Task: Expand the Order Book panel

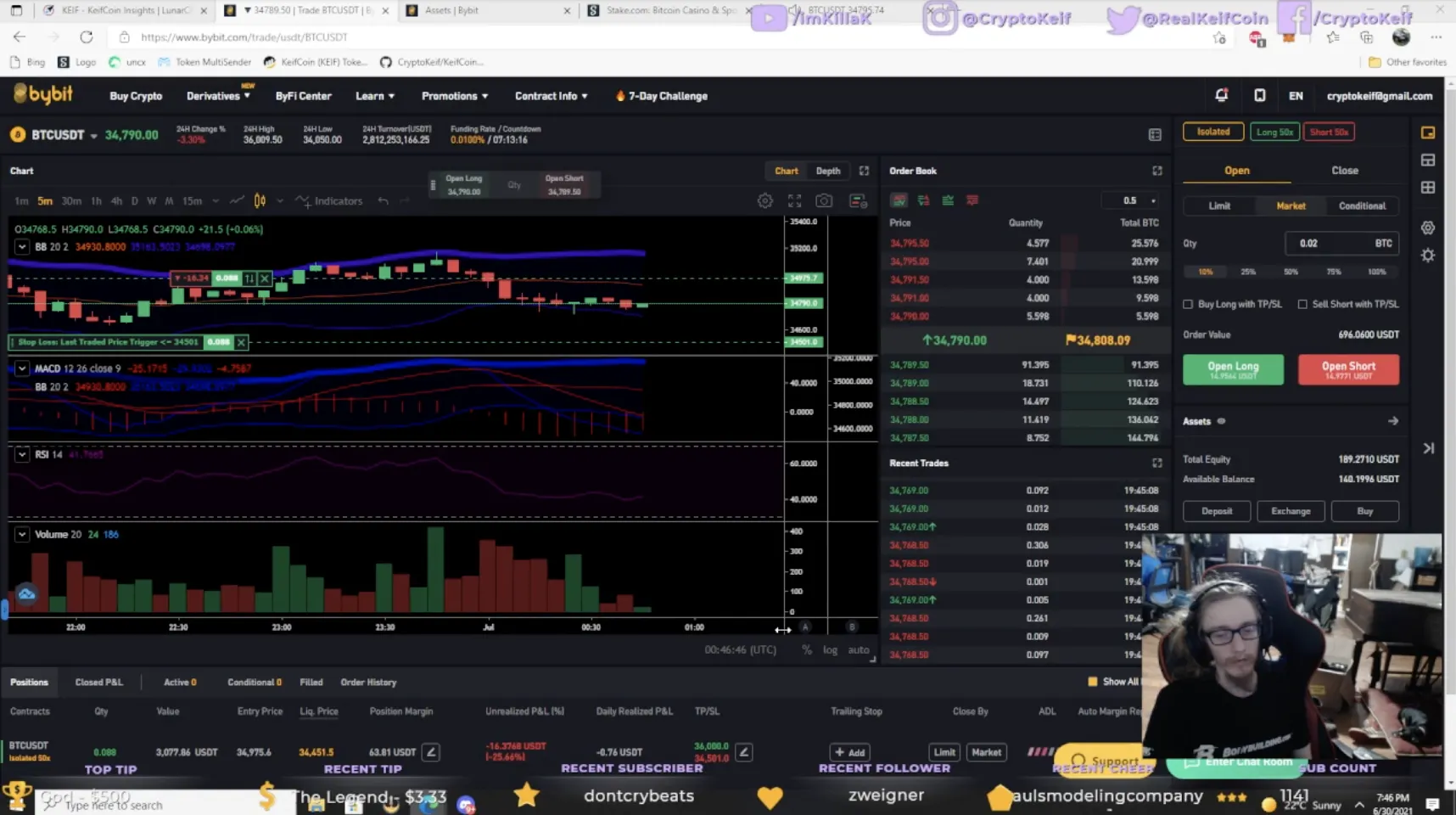Action: (1156, 171)
